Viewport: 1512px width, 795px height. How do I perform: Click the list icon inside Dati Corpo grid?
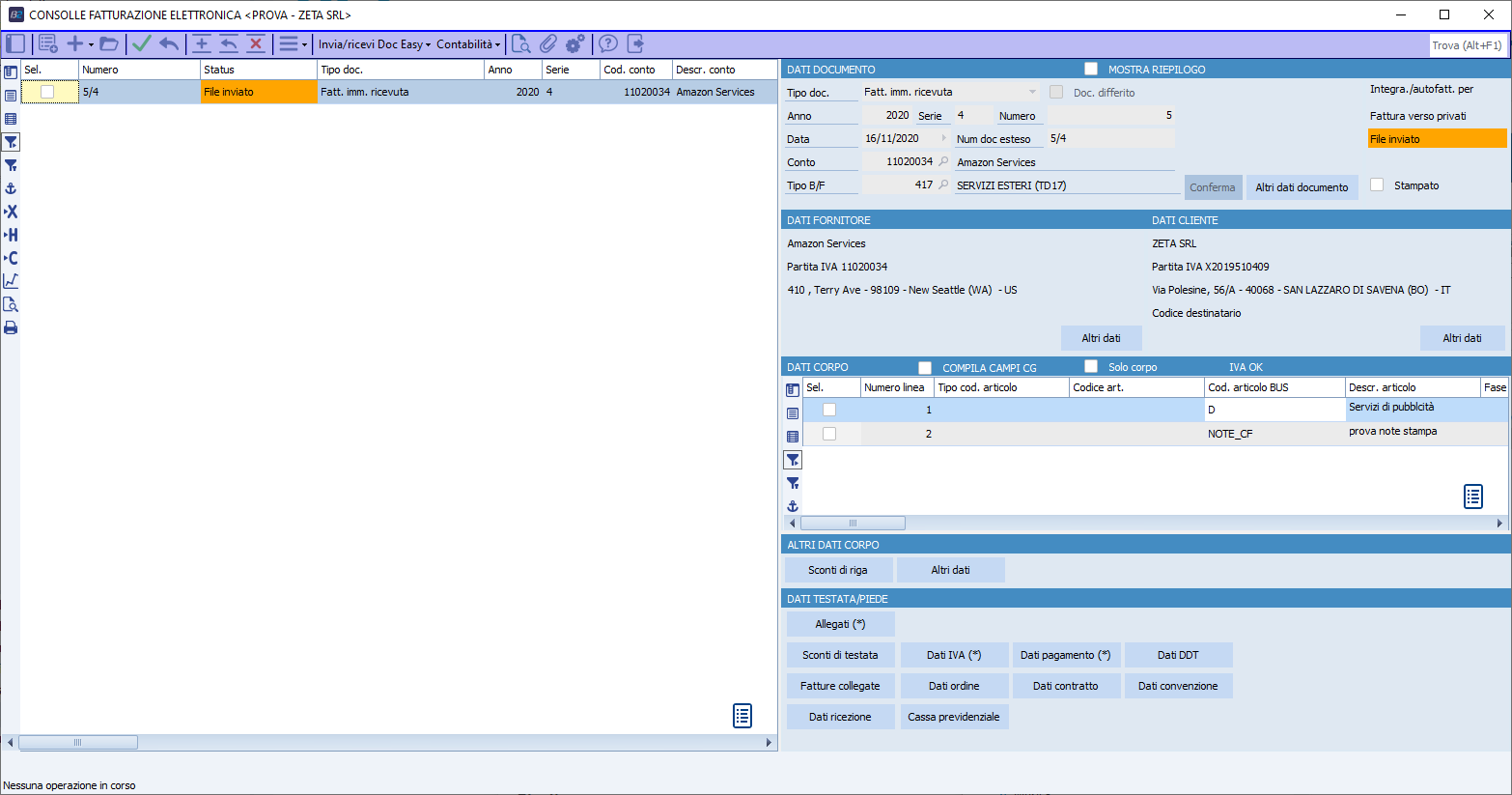[x=1473, y=497]
